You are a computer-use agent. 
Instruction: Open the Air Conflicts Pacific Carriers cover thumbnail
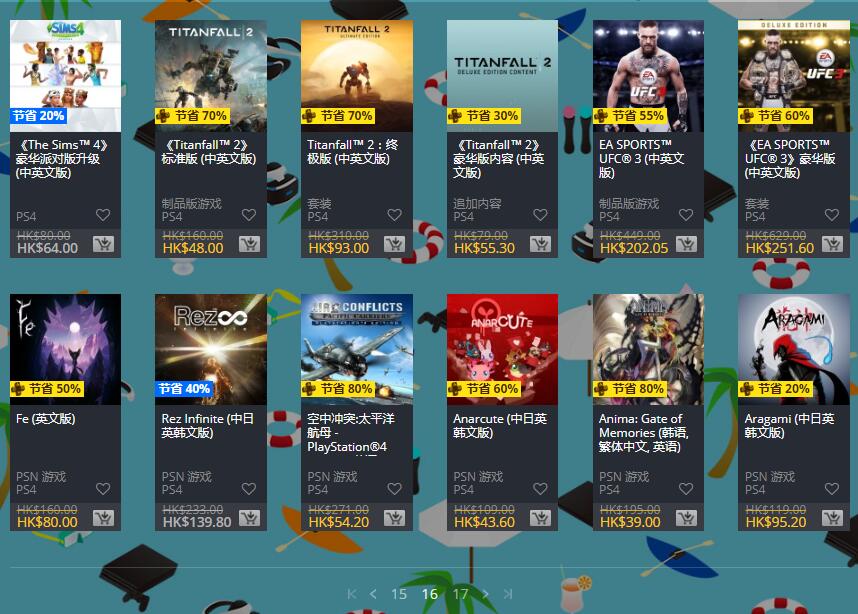[357, 349]
